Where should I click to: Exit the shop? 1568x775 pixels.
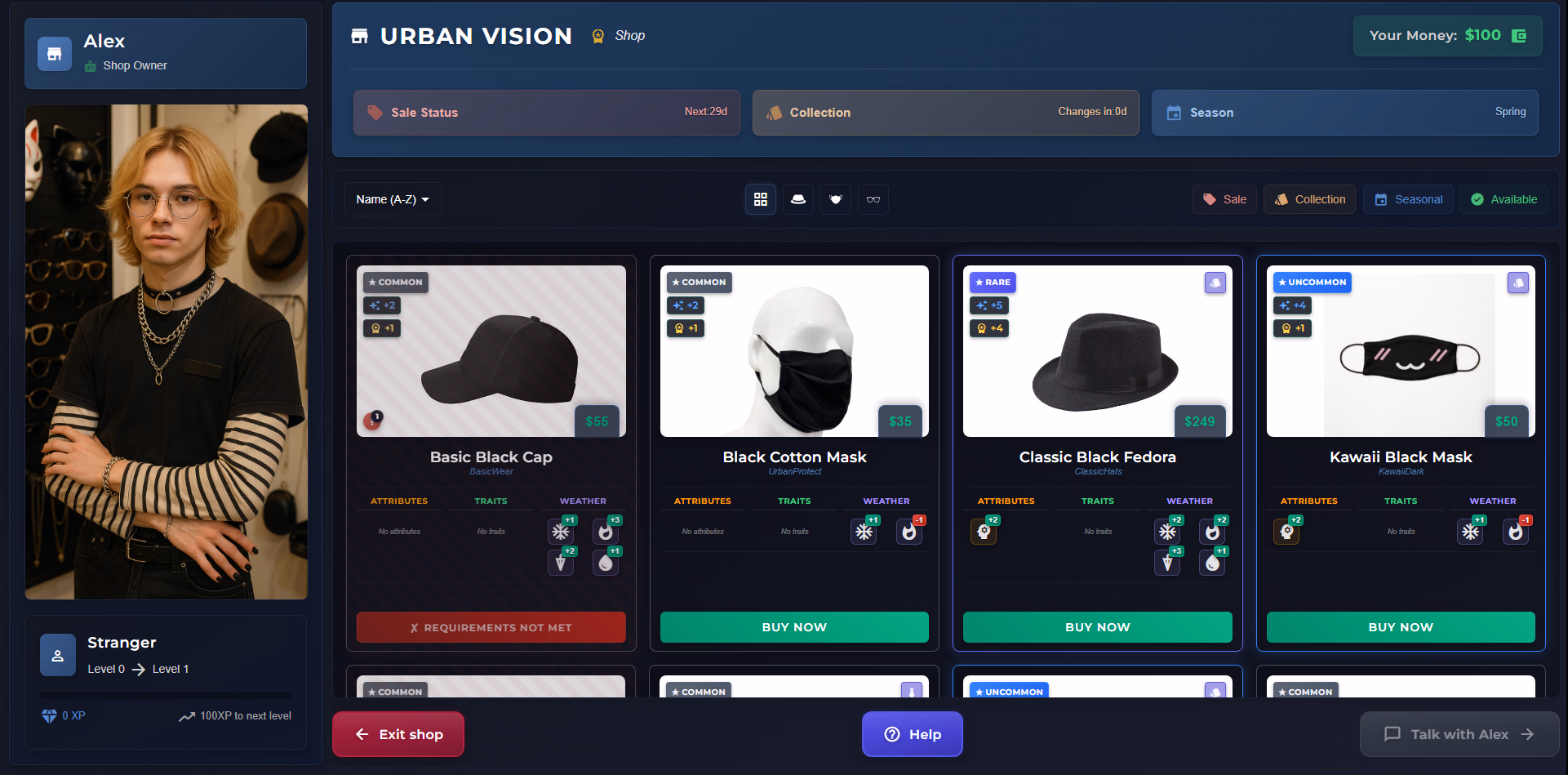[398, 734]
